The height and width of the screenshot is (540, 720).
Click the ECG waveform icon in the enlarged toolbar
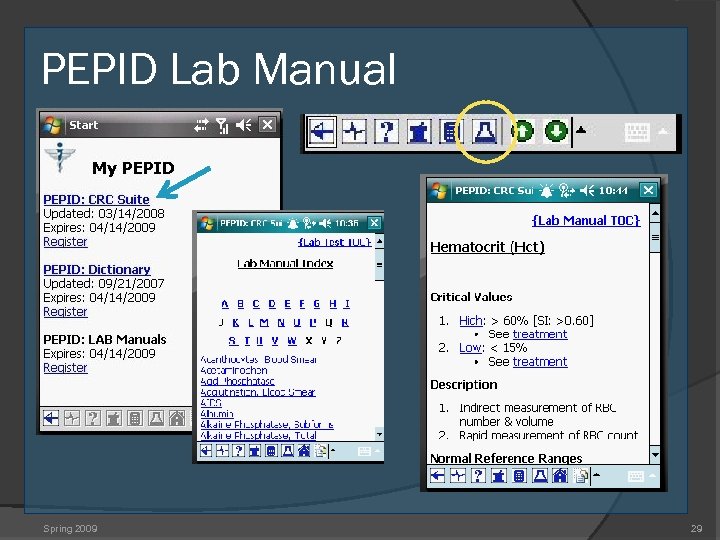[354, 132]
